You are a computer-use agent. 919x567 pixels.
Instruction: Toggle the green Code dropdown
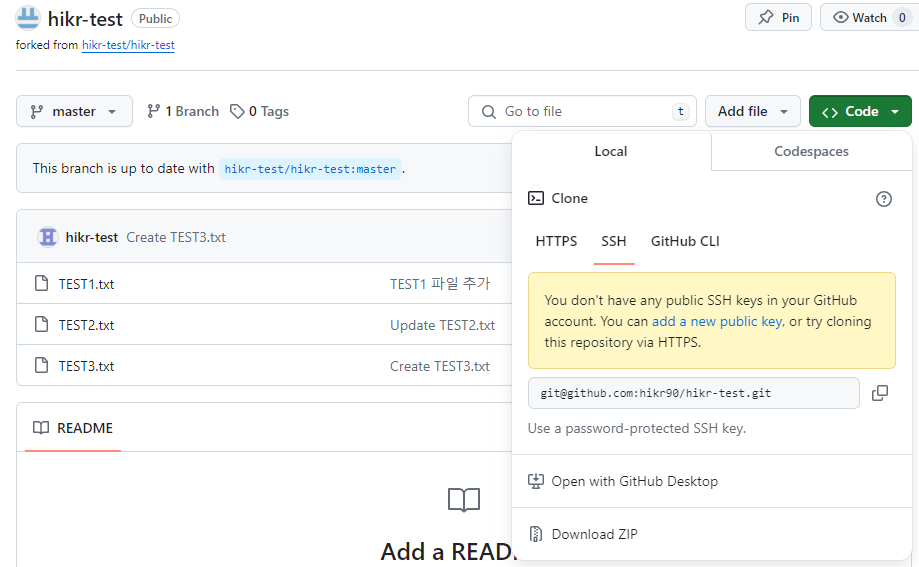(x=860, y=111)
